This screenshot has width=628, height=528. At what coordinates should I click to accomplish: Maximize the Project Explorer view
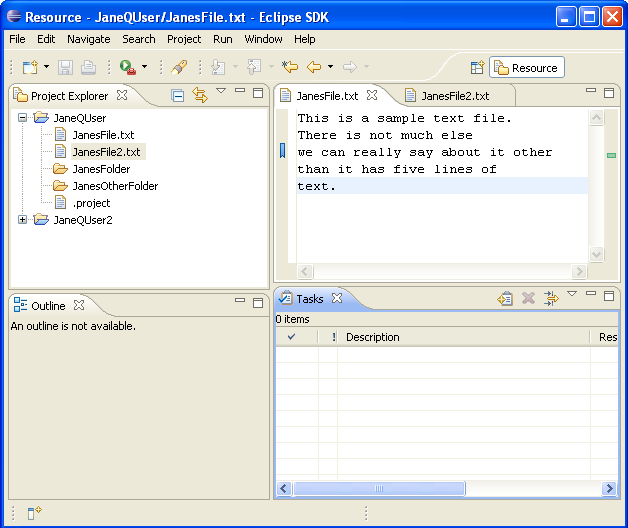(x=258, y=93)
